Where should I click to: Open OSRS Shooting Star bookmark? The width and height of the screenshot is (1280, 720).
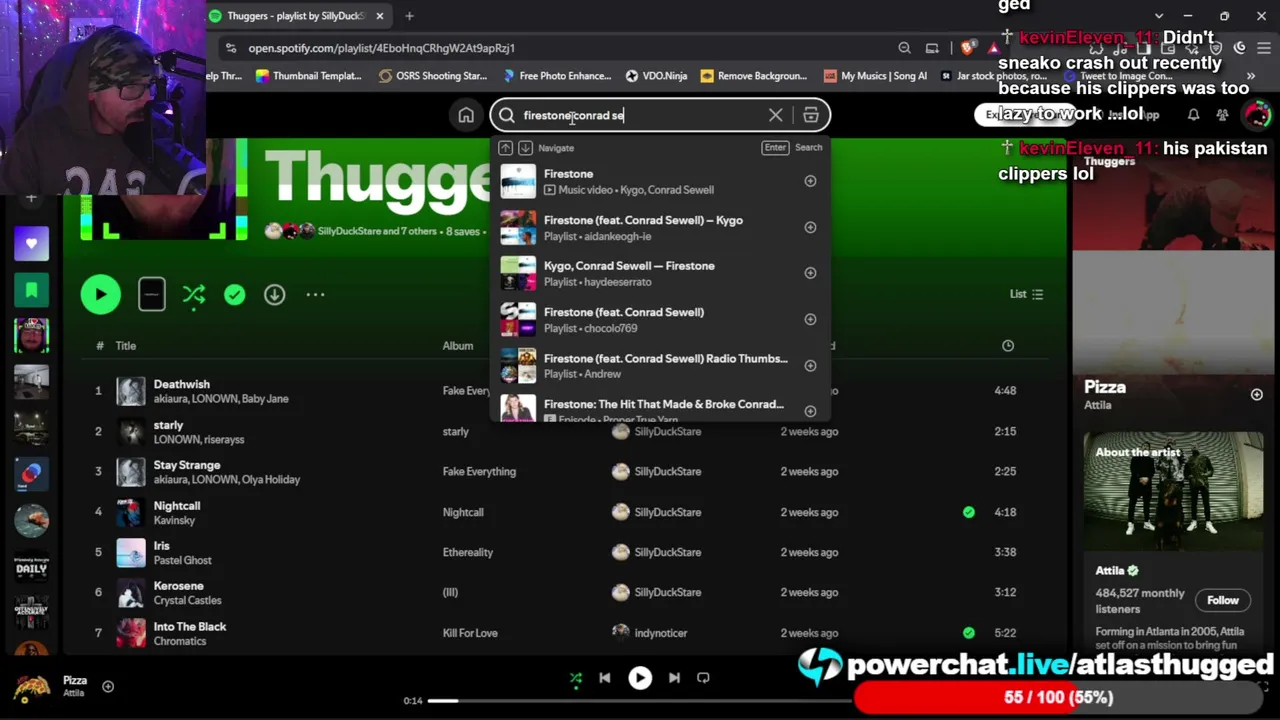pos(432,76)
